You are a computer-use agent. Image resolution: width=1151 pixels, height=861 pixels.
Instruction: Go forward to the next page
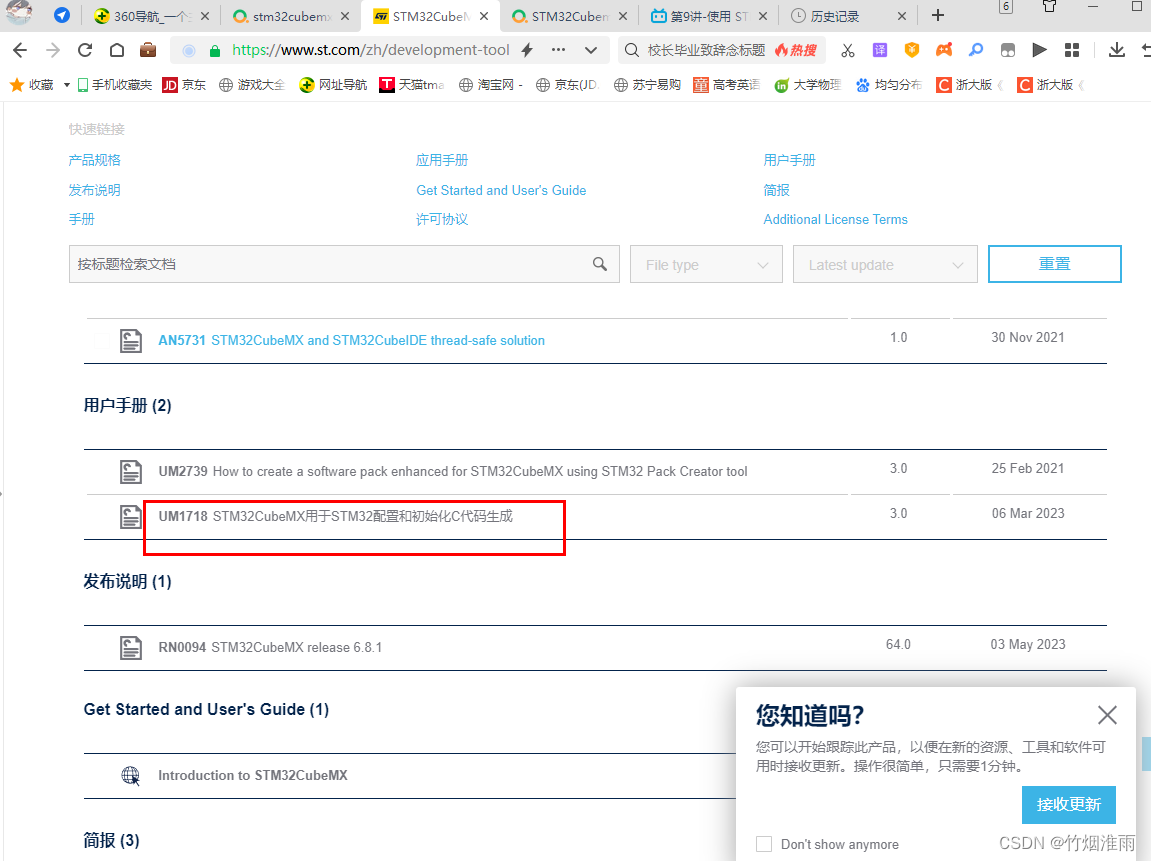[53, 50]
